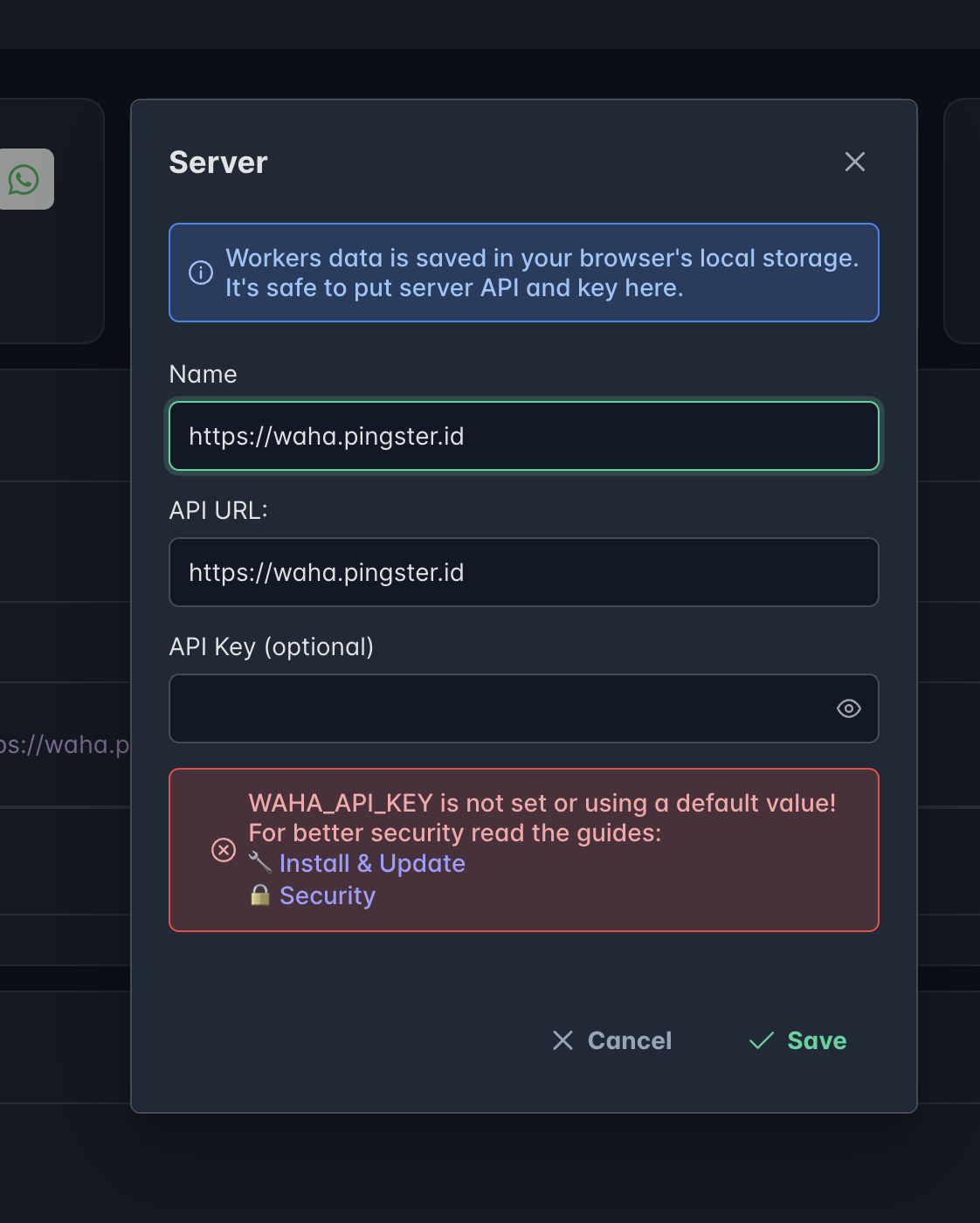
Task: Select the API Key (optional) input box
Action: pos(498,708)
